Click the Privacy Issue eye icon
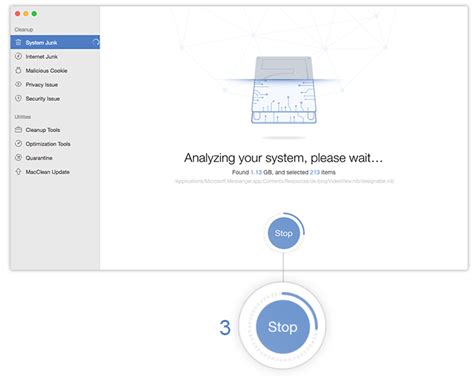 click(x=19, y=84)
